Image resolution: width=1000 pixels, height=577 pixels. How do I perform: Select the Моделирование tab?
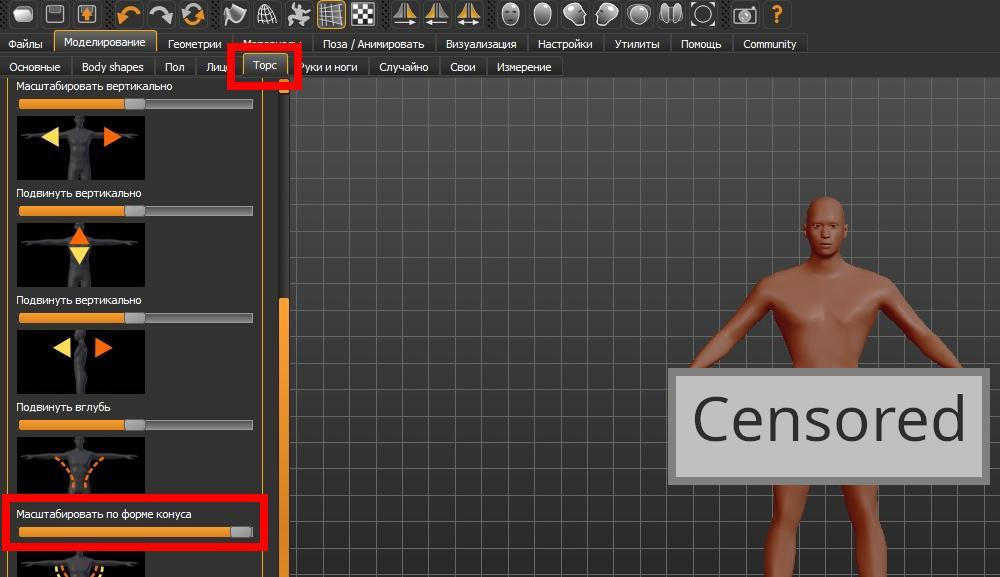click(x=105, y=42)
